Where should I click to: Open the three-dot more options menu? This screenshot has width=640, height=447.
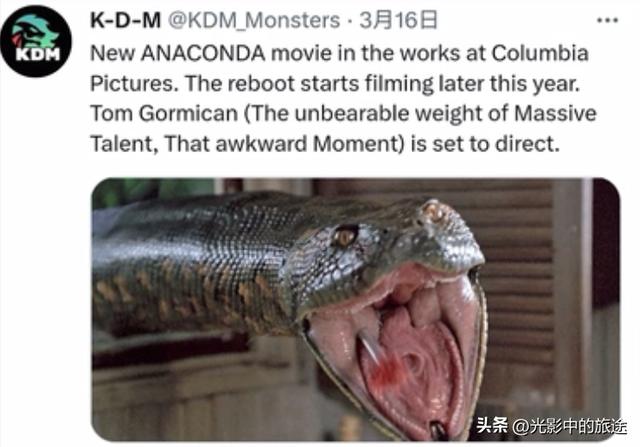pyautogui.click(x=607, y=20)
